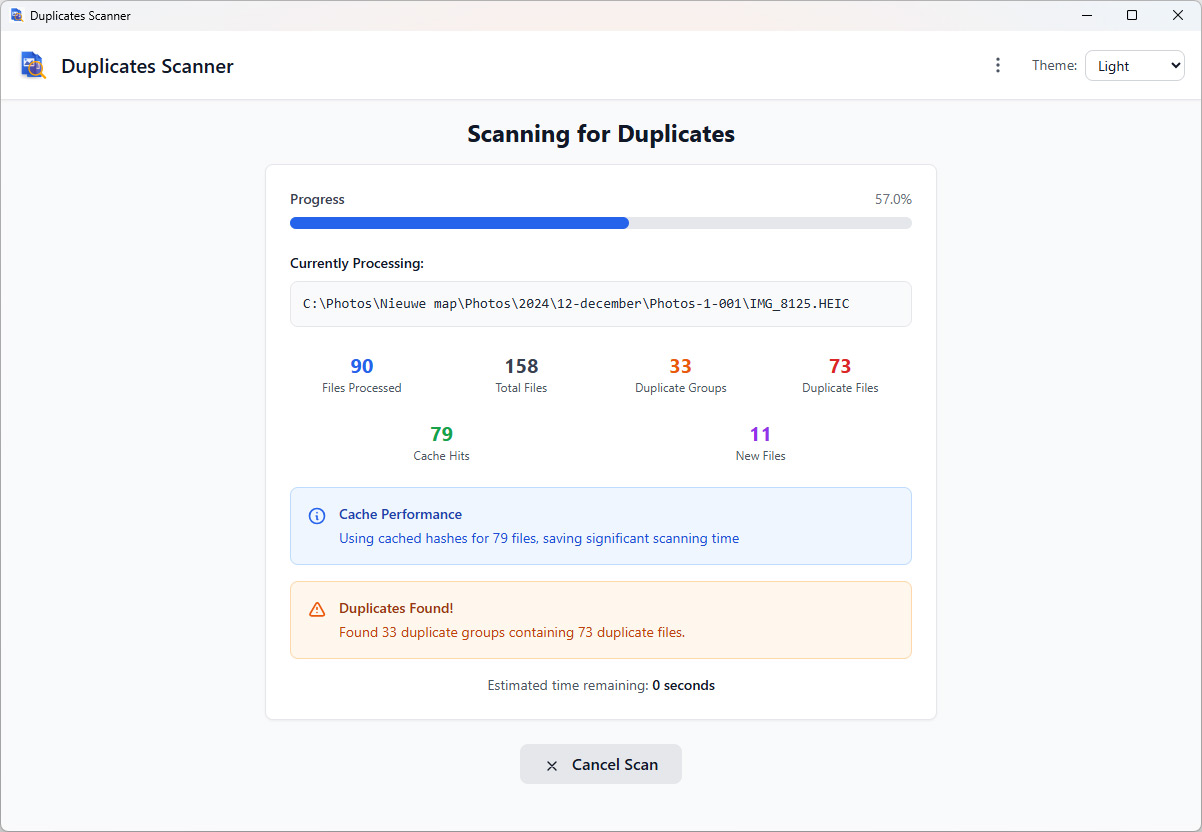Open the three-dot more options menu
The image size is (1202, 832).
997,65
